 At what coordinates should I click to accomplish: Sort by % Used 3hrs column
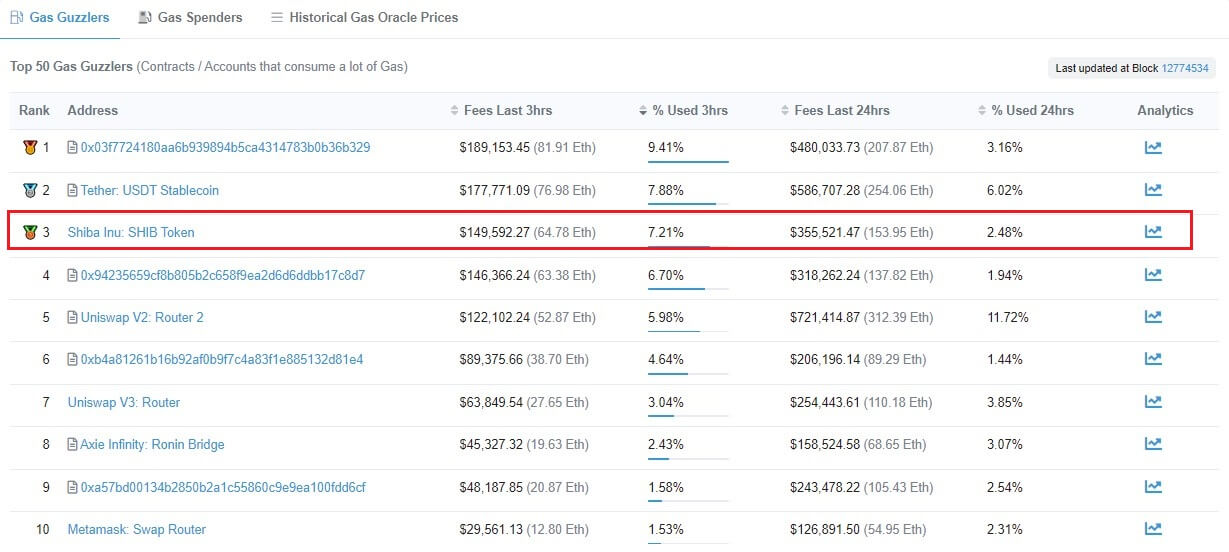pyautogui.click(x=683, y=110)
